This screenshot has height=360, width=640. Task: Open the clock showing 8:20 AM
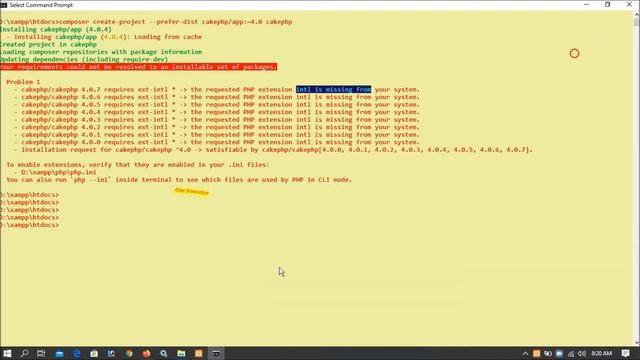pyautogui.click(x=602, y=353)
